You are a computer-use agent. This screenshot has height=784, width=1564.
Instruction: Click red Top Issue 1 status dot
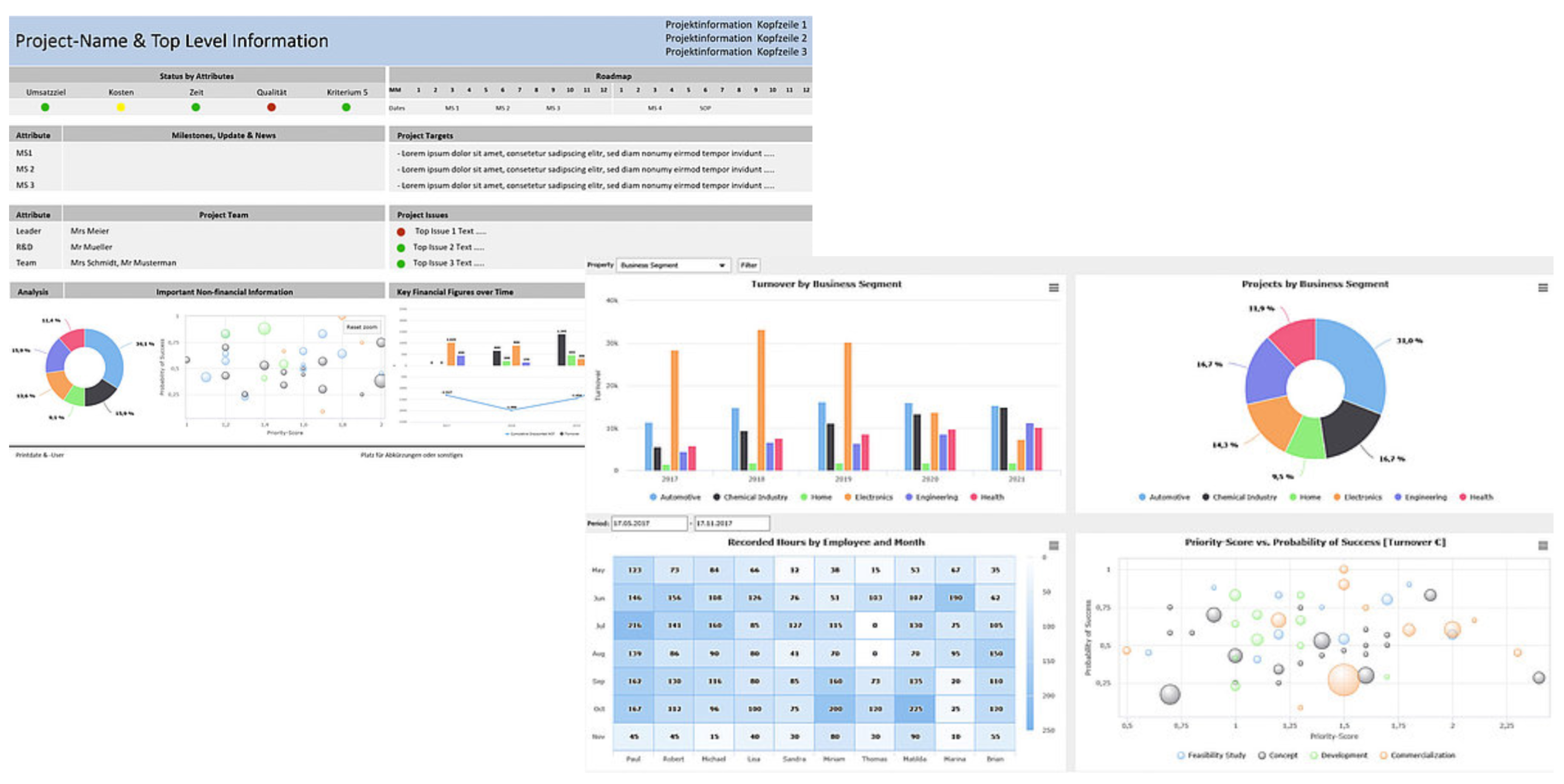pos(401,232)
